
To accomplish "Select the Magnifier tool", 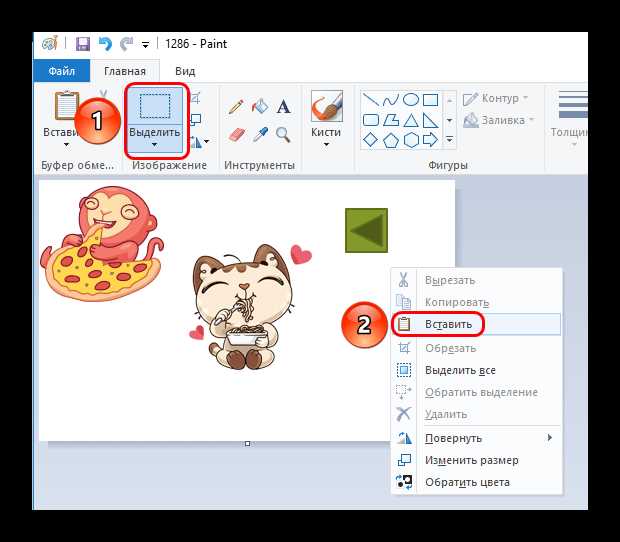I will point(283,135).
